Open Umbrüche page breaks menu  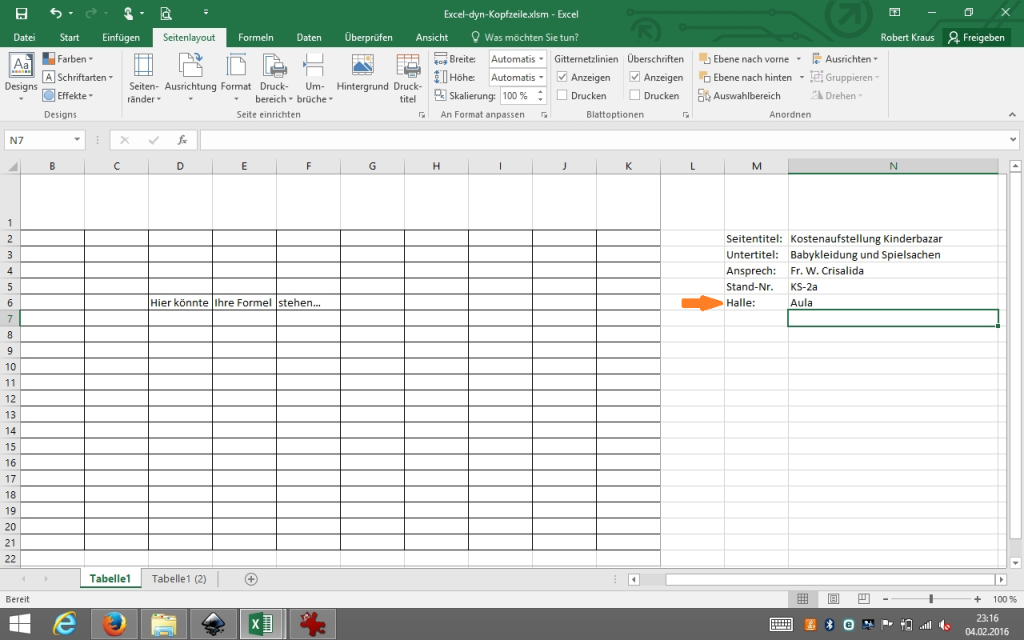click(x=314, y=78)
